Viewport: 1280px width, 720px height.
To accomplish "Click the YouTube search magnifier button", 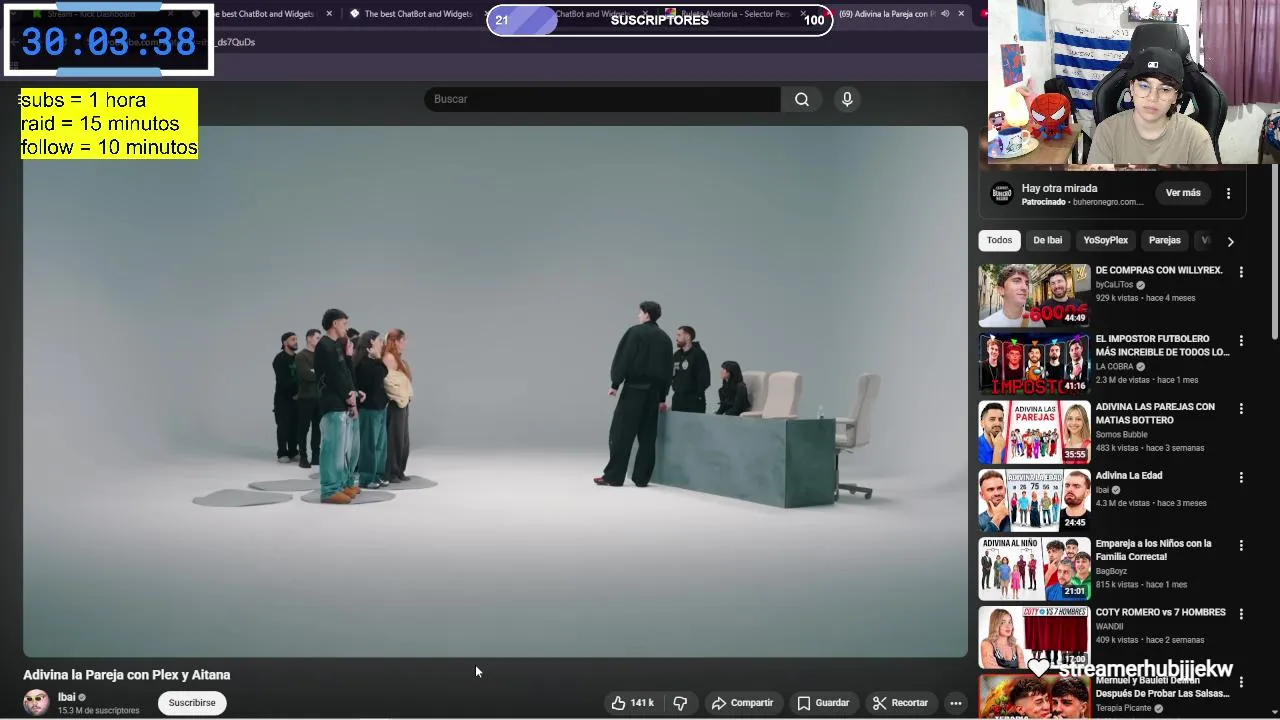I will click(x=802, y=99).
